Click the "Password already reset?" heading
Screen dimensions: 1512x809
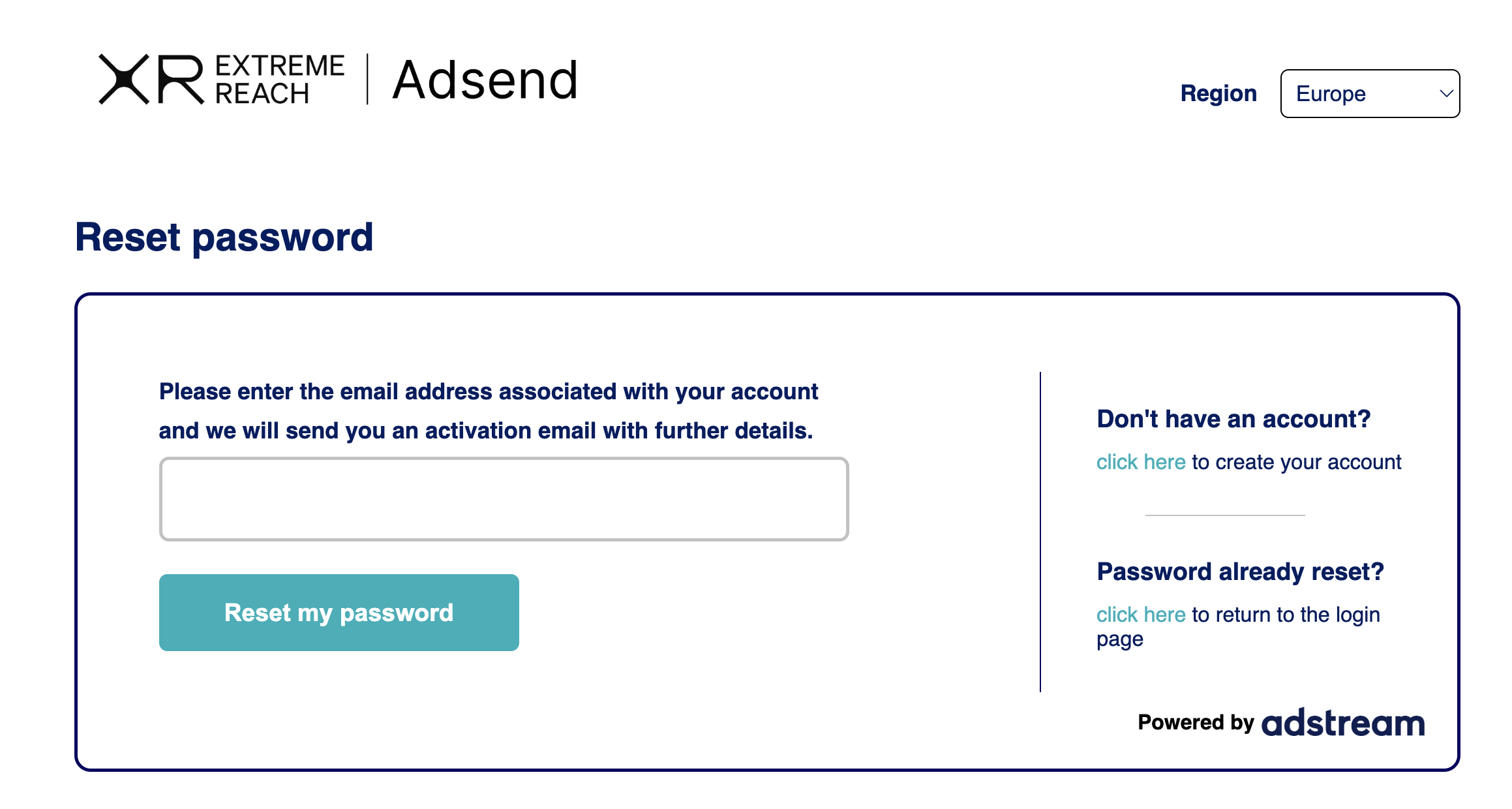tap(1239, 572)
